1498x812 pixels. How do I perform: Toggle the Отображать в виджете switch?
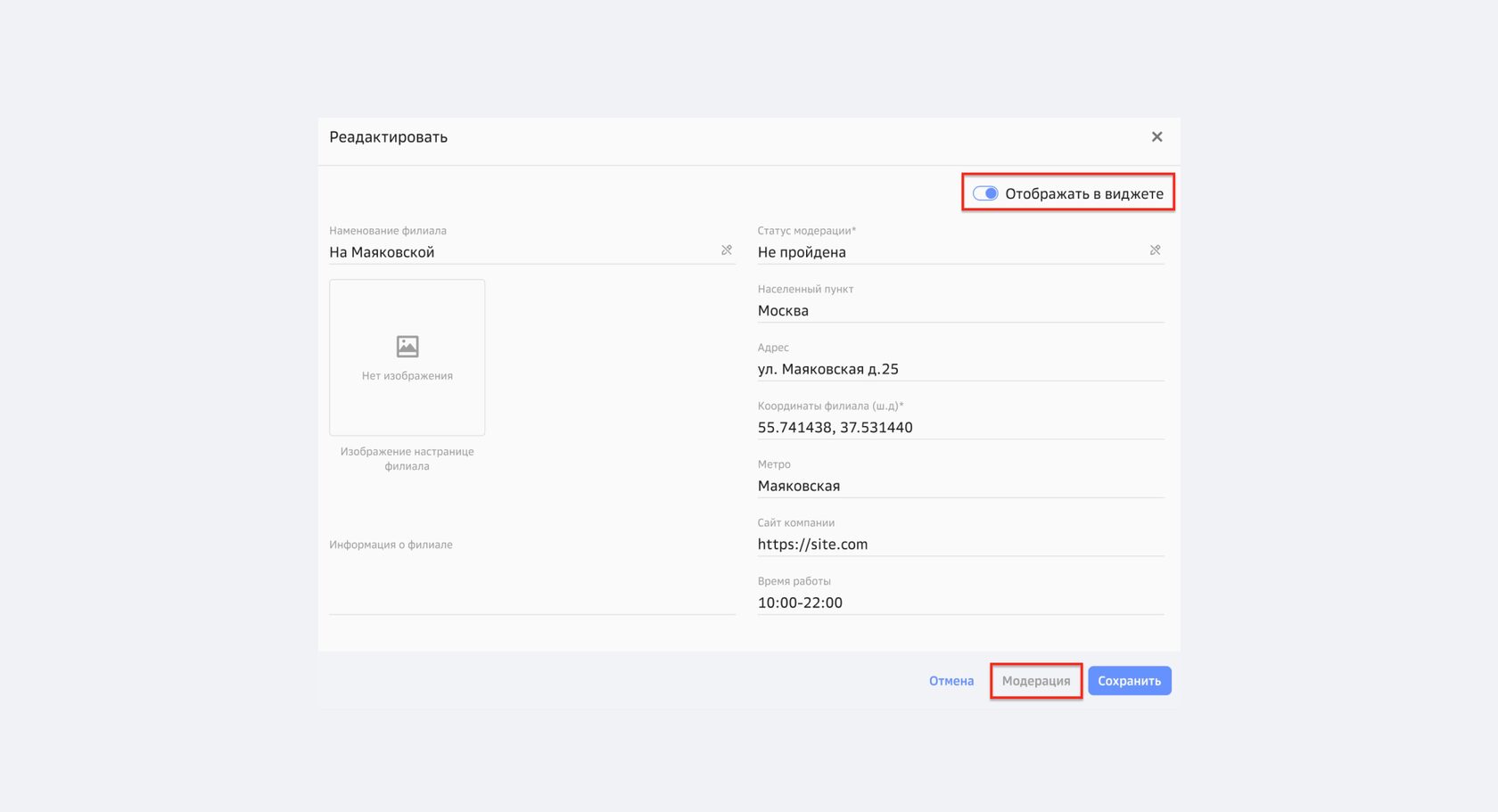(985, 193)
